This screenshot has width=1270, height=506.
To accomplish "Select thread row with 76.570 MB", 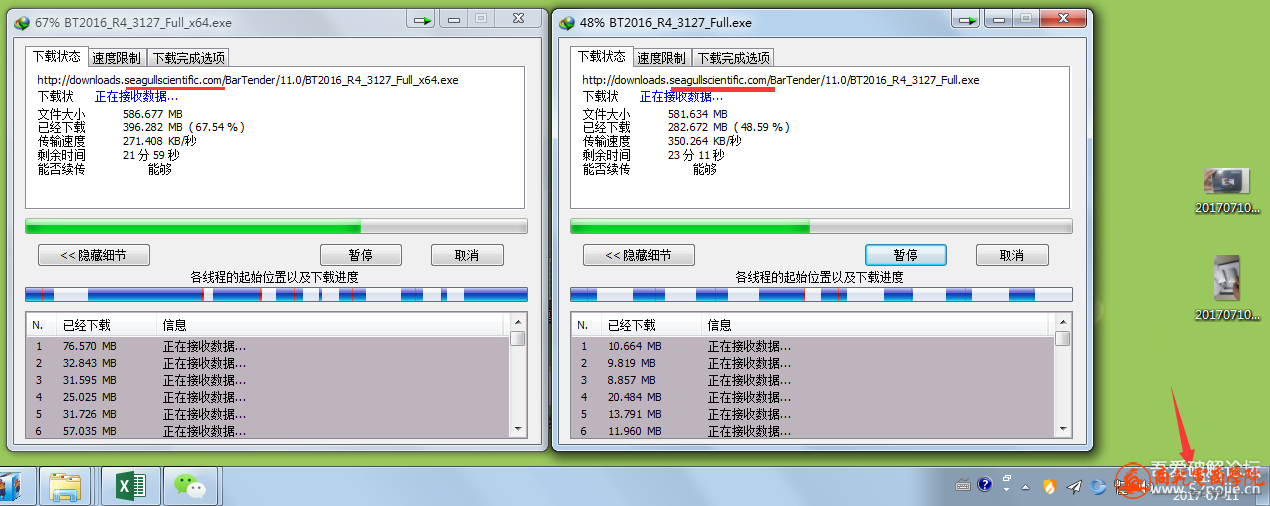I will pyautogui.click(x=267, y=346).
